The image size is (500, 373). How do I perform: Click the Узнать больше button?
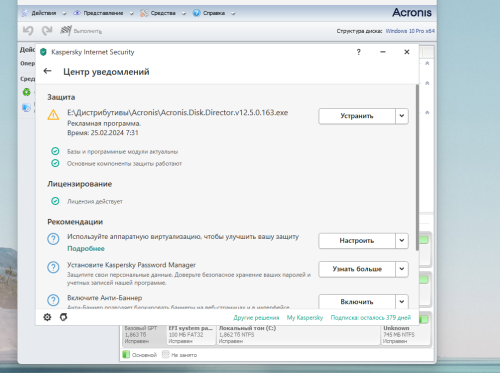click(x=357, y=269)
